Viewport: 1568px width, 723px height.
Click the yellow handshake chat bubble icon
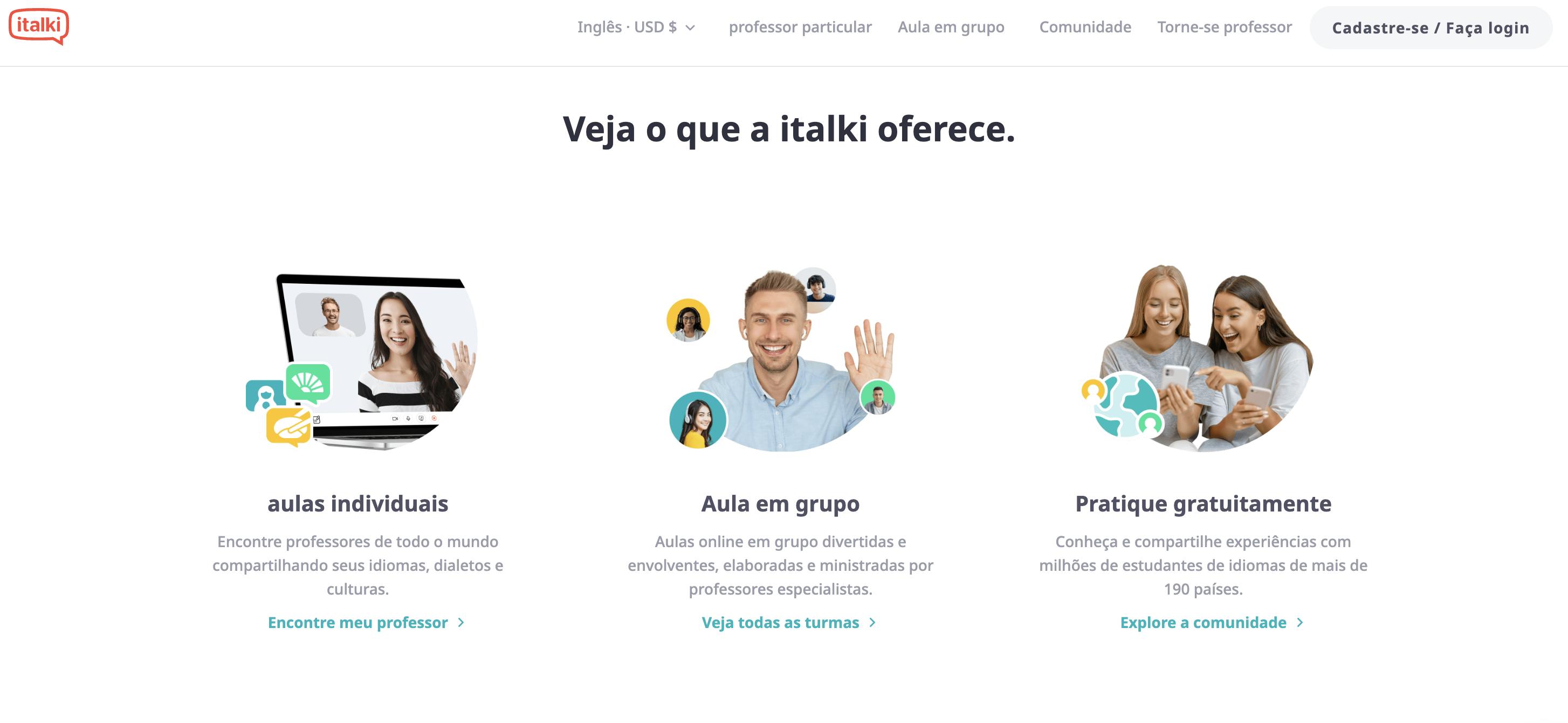pyautogui.click(x=289, y=426)
